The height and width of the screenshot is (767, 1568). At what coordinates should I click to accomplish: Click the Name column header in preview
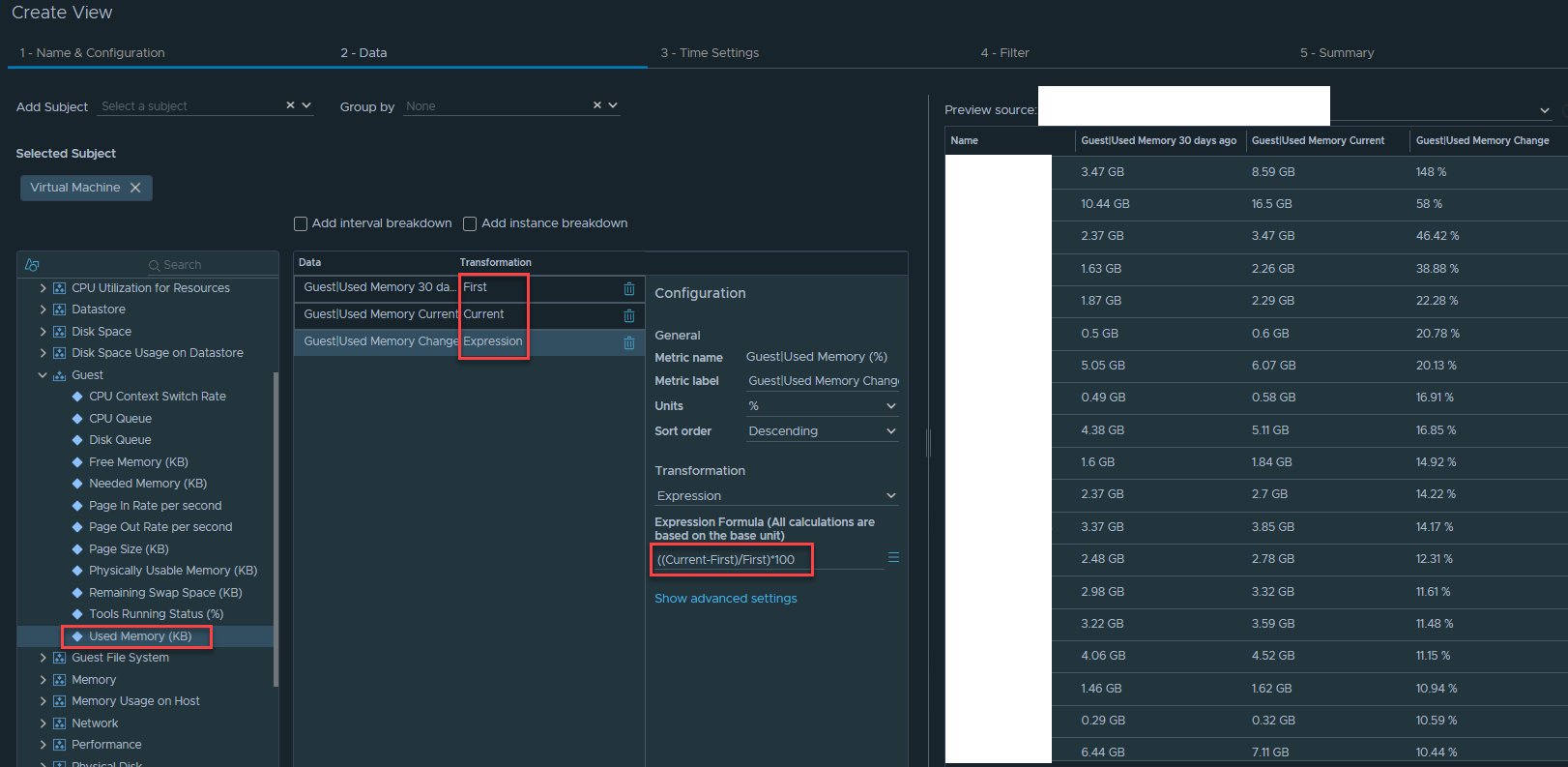click(x=964, y=141)
